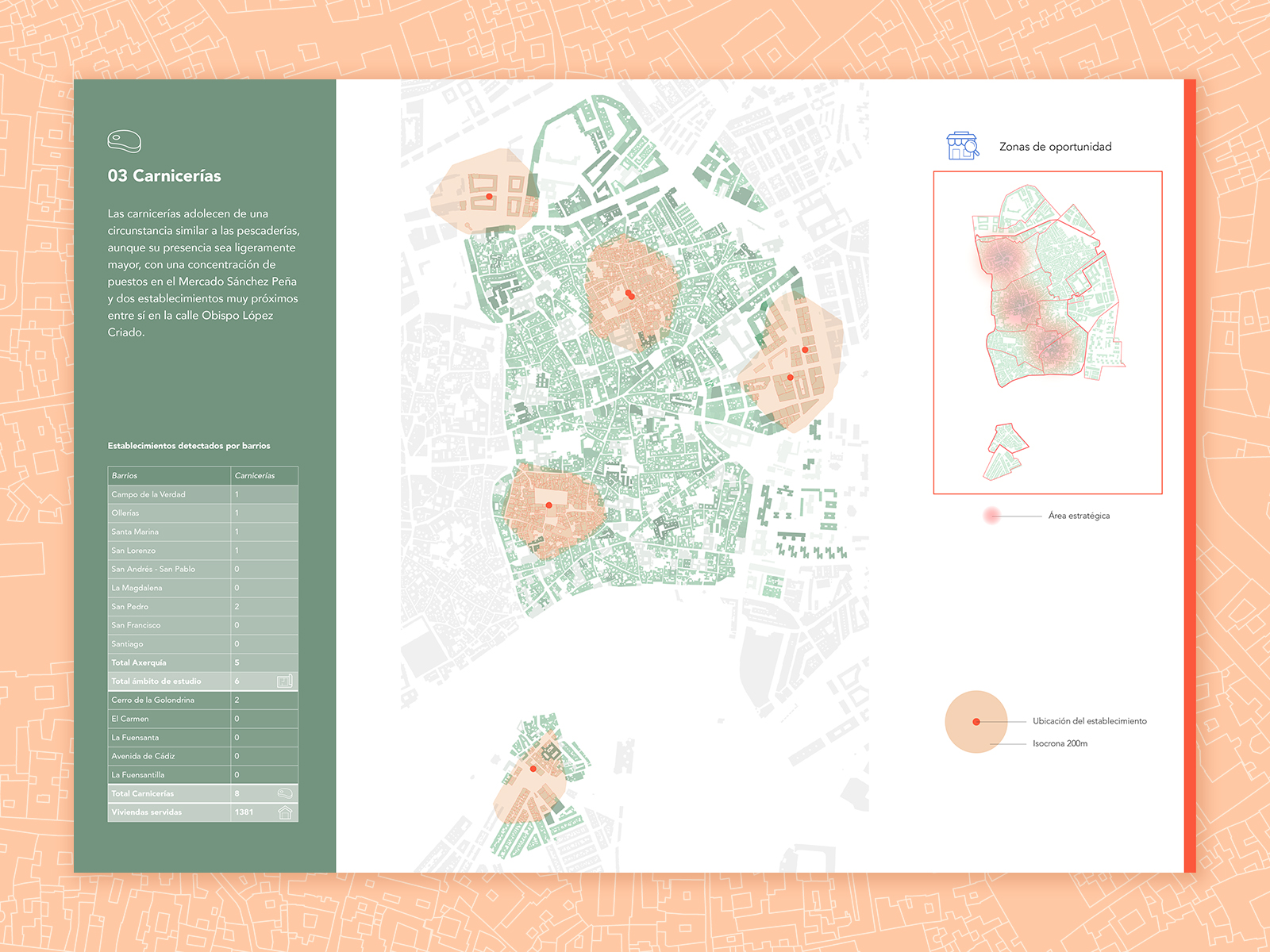
Task: Click the house icon in Viviendas servidas row
Action: [285, 812]
